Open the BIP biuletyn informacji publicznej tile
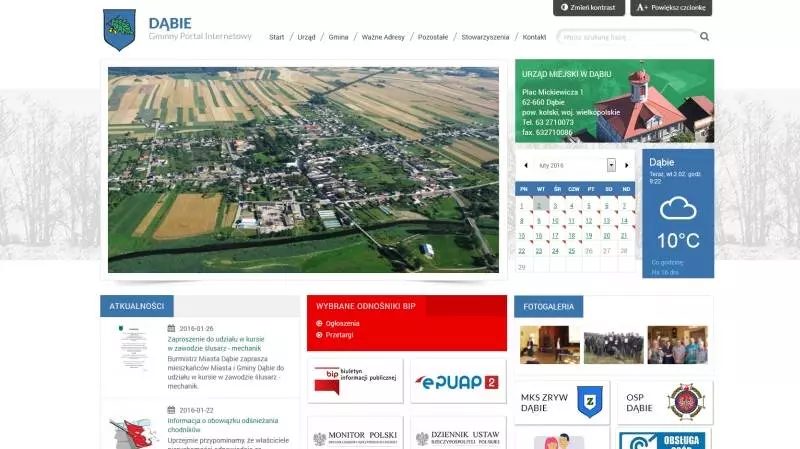Viewport: 800px width, 449px height. pyautogui.click(x=355, y=381)
